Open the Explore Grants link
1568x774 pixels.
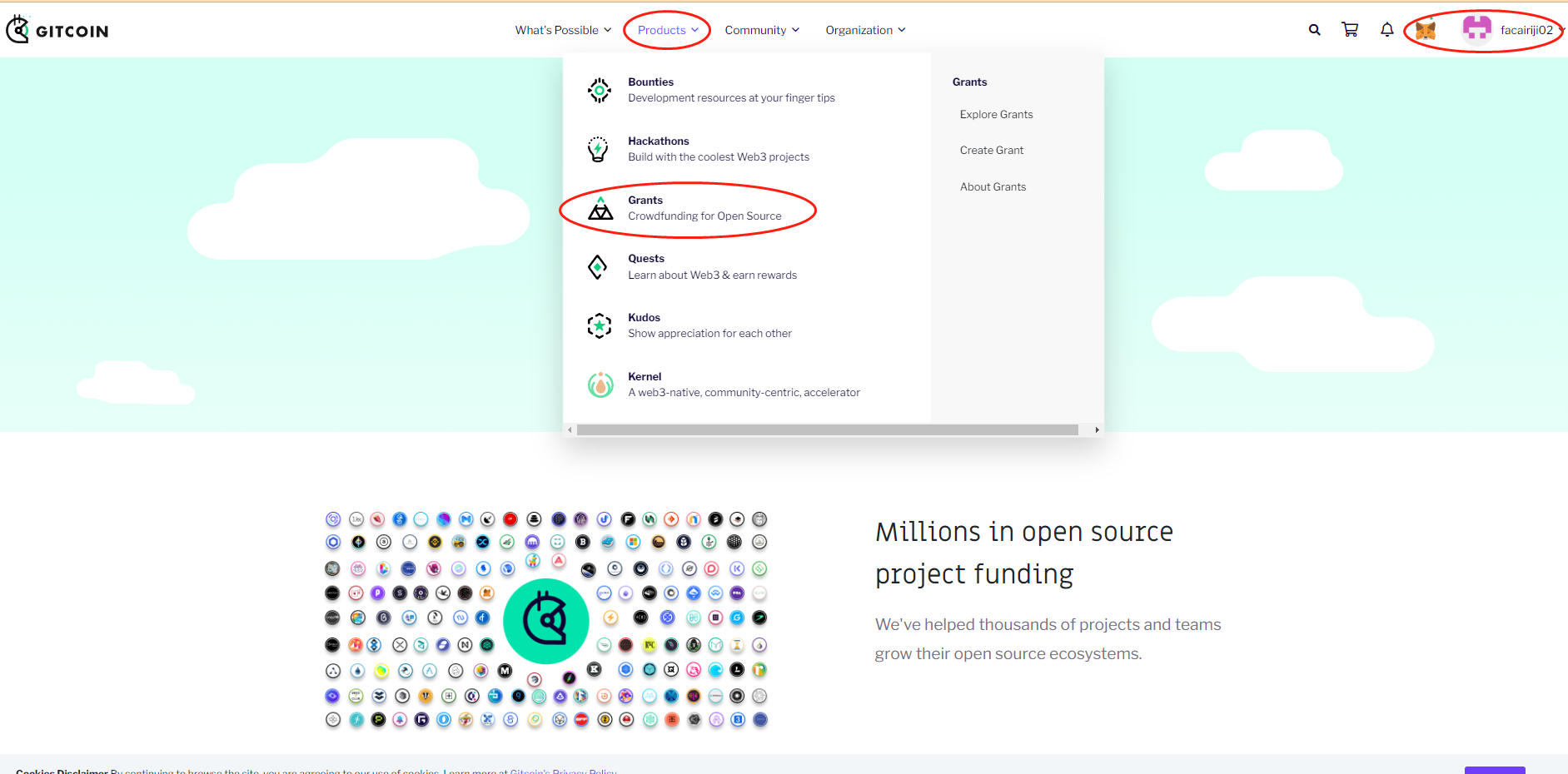[x=996, y=115]
